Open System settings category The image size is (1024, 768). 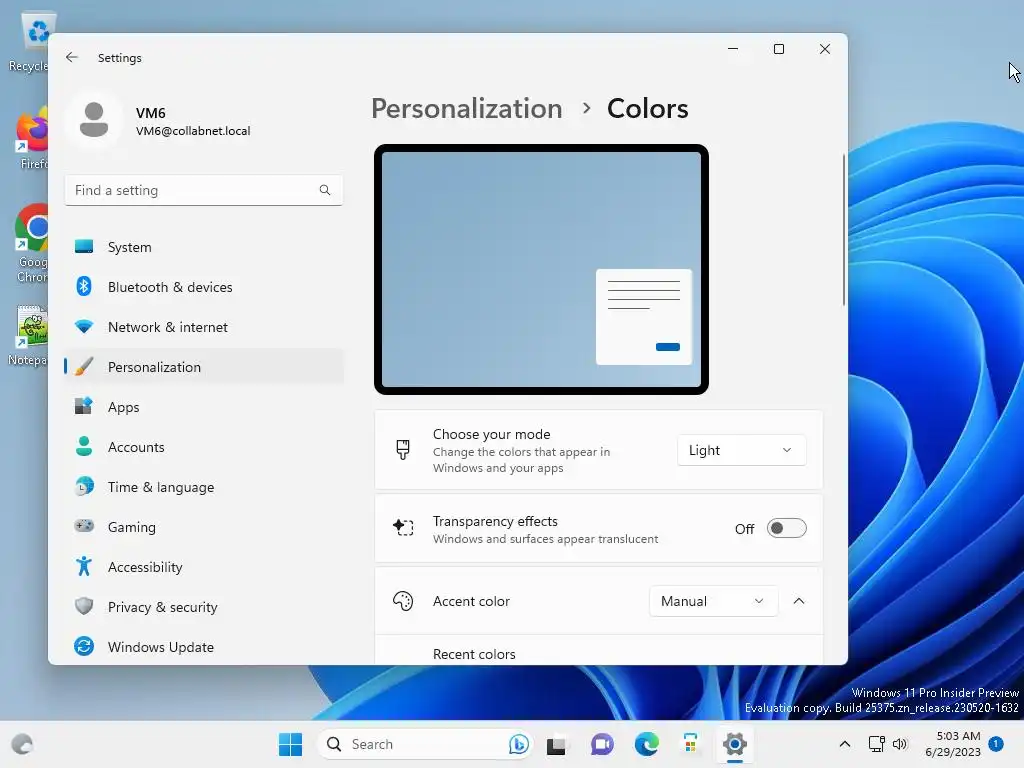[x=204, y=247]
